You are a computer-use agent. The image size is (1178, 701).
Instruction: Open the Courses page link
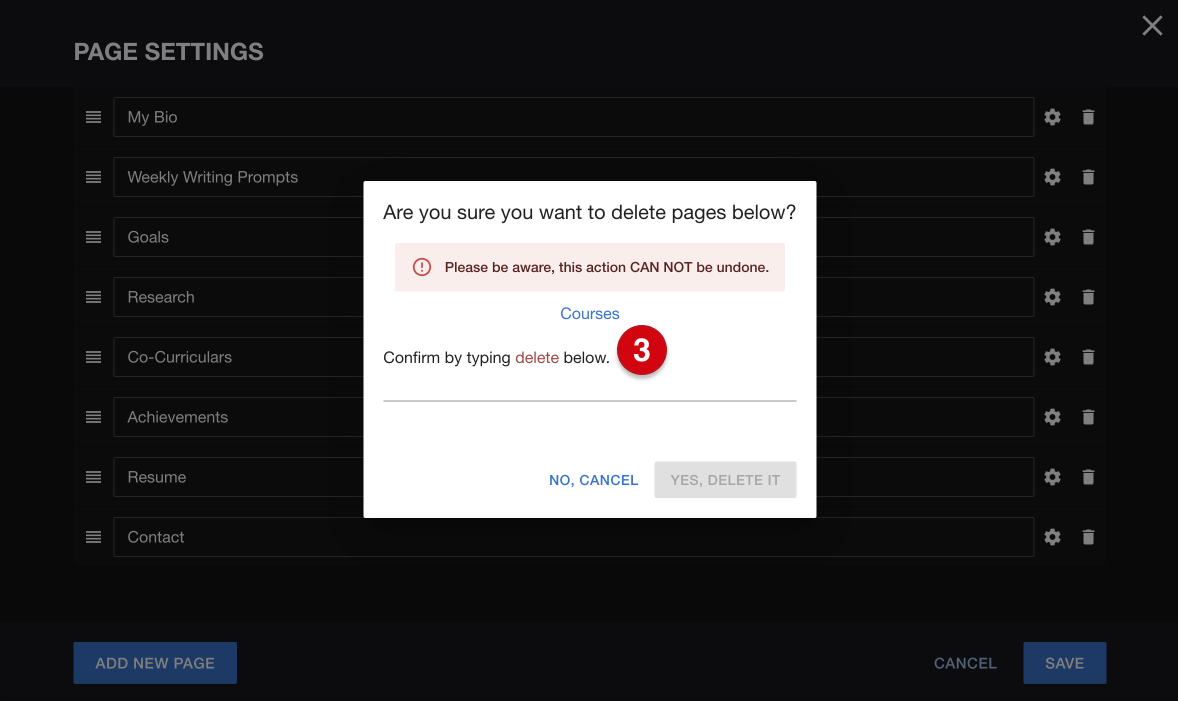click(589, 313)
